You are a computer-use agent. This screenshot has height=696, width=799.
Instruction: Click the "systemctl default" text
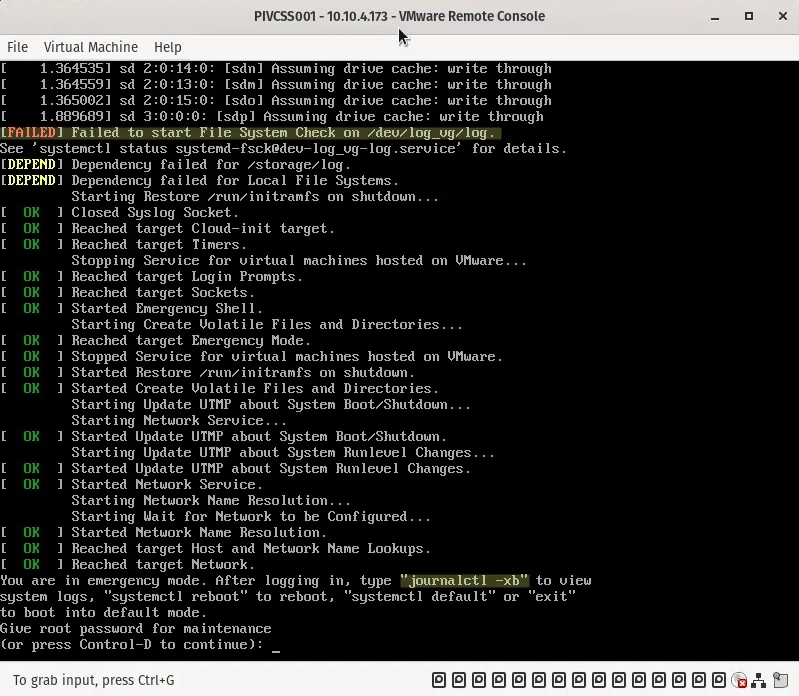pyautogui.click(x=420, y=597)
